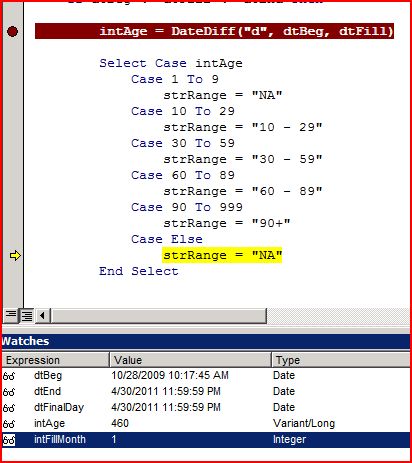Click the Type column header
This screenshot has height=463, width=412.
tap(341, 360)
